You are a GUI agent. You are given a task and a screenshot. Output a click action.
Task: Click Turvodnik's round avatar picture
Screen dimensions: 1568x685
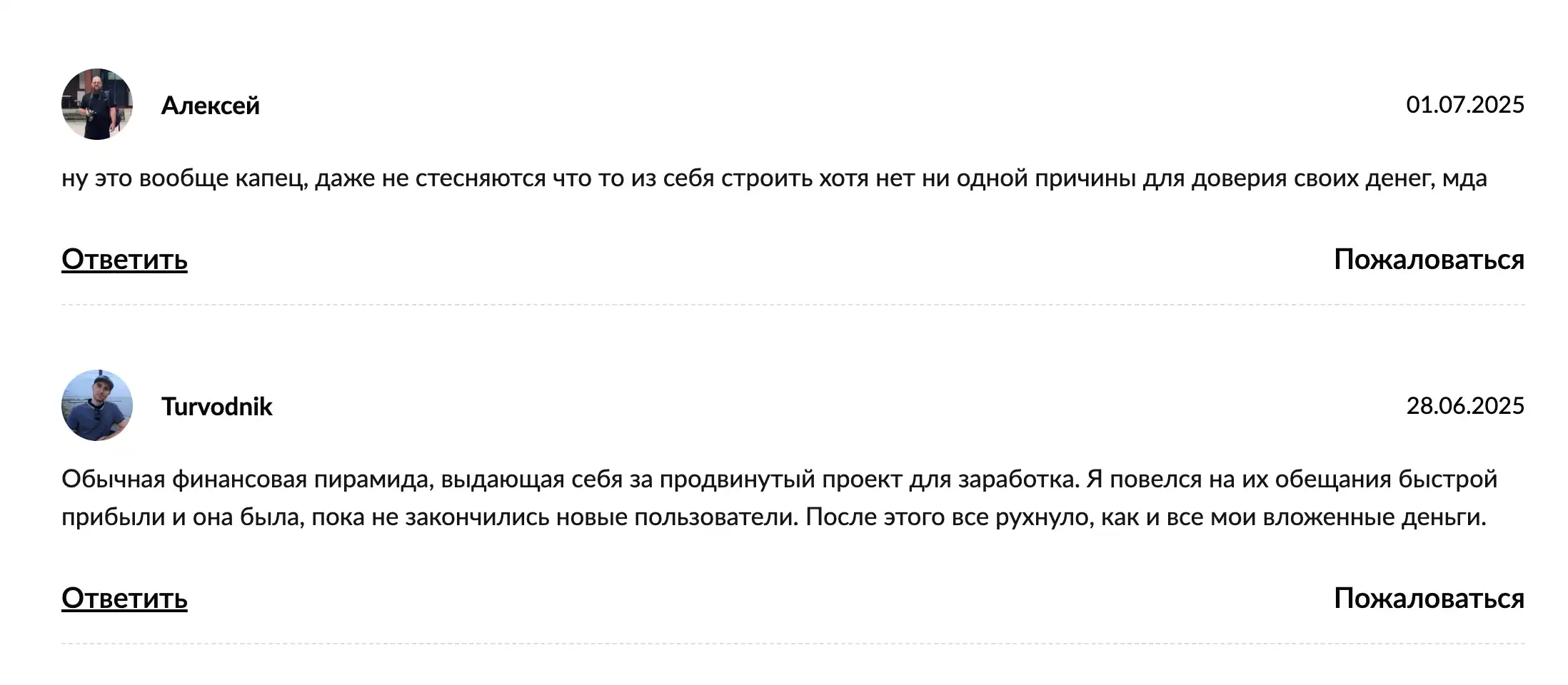(97, 405)
